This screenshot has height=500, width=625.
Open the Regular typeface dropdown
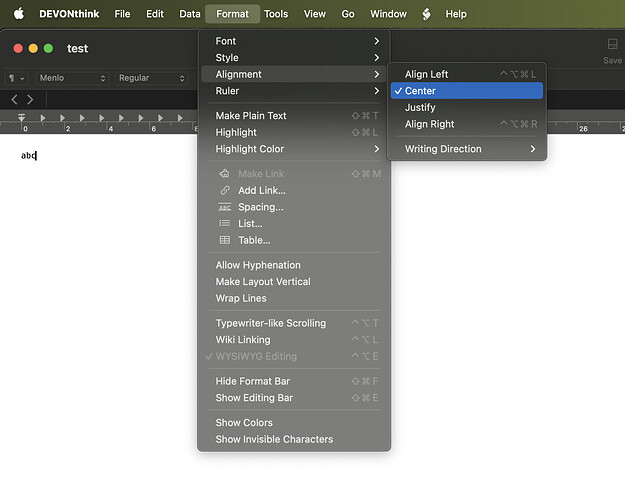[x=151, y=78]
